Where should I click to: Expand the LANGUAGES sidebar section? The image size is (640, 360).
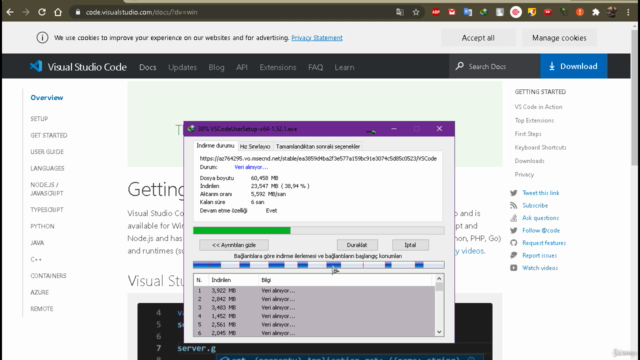(x=47, y=168)
